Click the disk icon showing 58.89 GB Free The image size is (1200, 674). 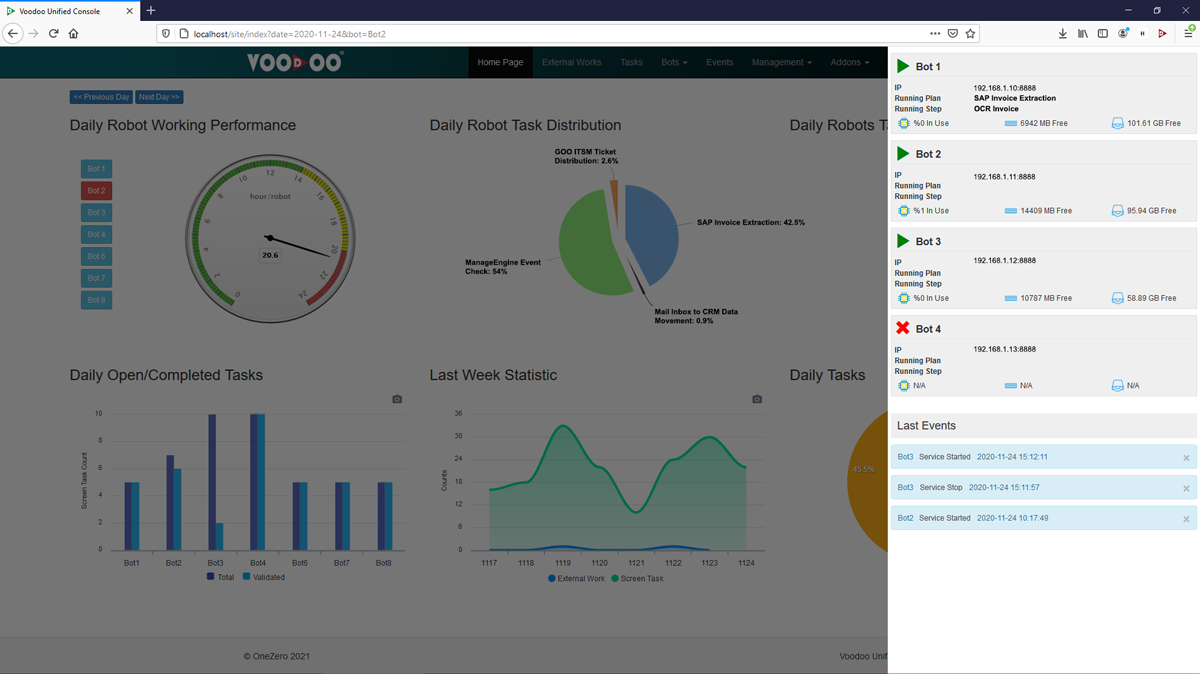pos(1117,297)
